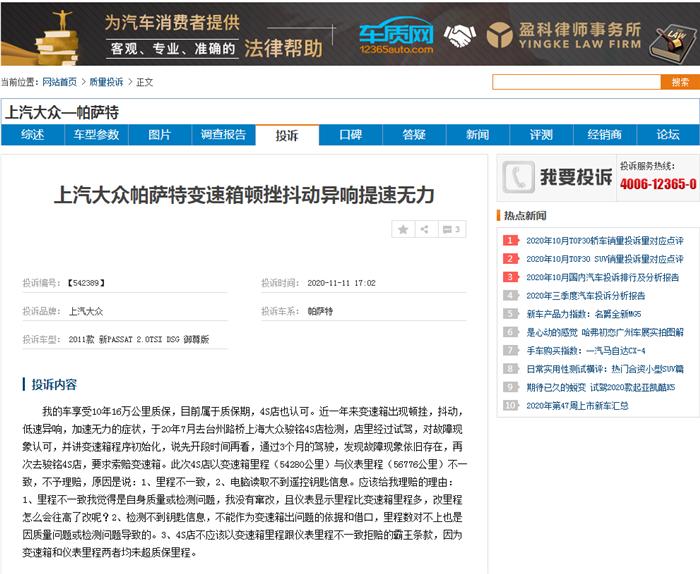Click the star favorite icon
Screen dimensions: 700x574
(403, 229)
